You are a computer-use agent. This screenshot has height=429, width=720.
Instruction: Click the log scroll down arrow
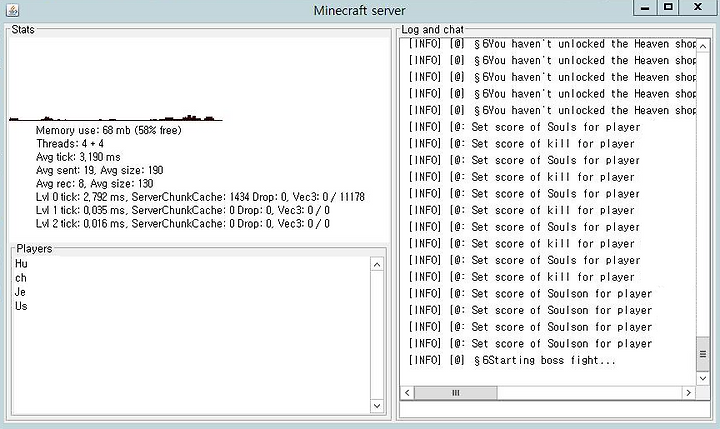(x=703, y=378)
